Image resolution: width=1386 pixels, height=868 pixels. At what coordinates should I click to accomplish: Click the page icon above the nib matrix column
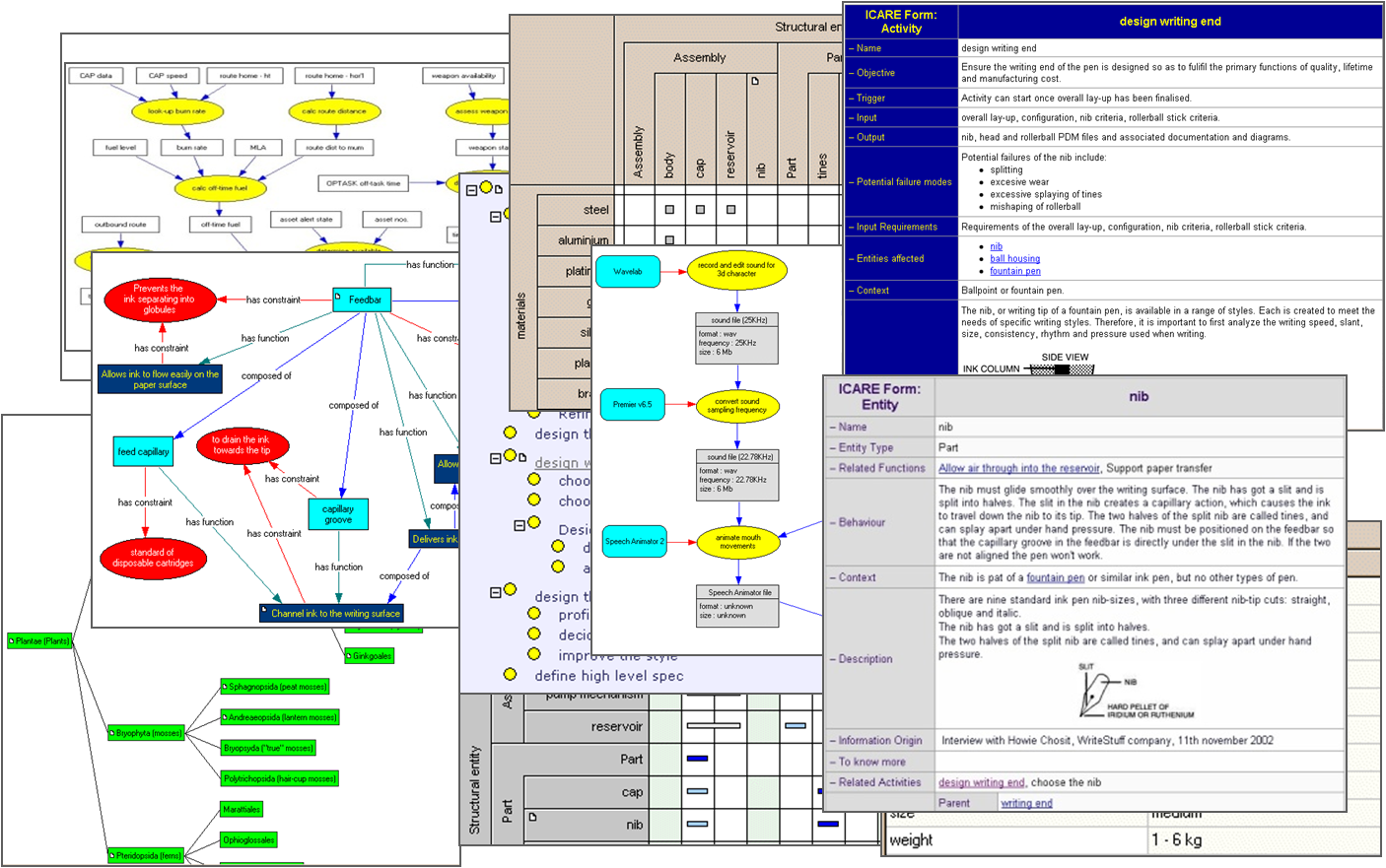(755, 81)
